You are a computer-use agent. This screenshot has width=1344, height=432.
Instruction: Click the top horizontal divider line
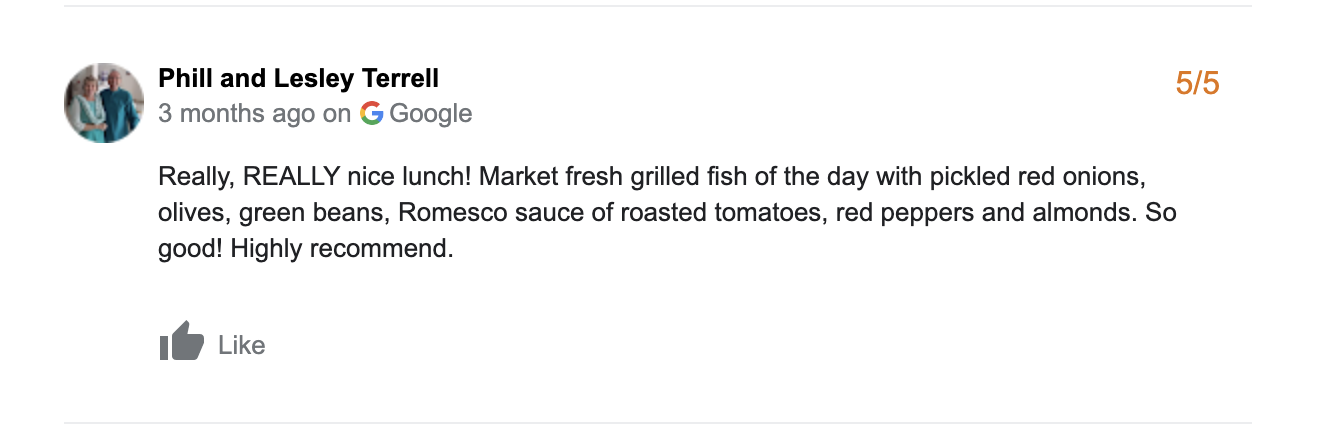(657, 6)
